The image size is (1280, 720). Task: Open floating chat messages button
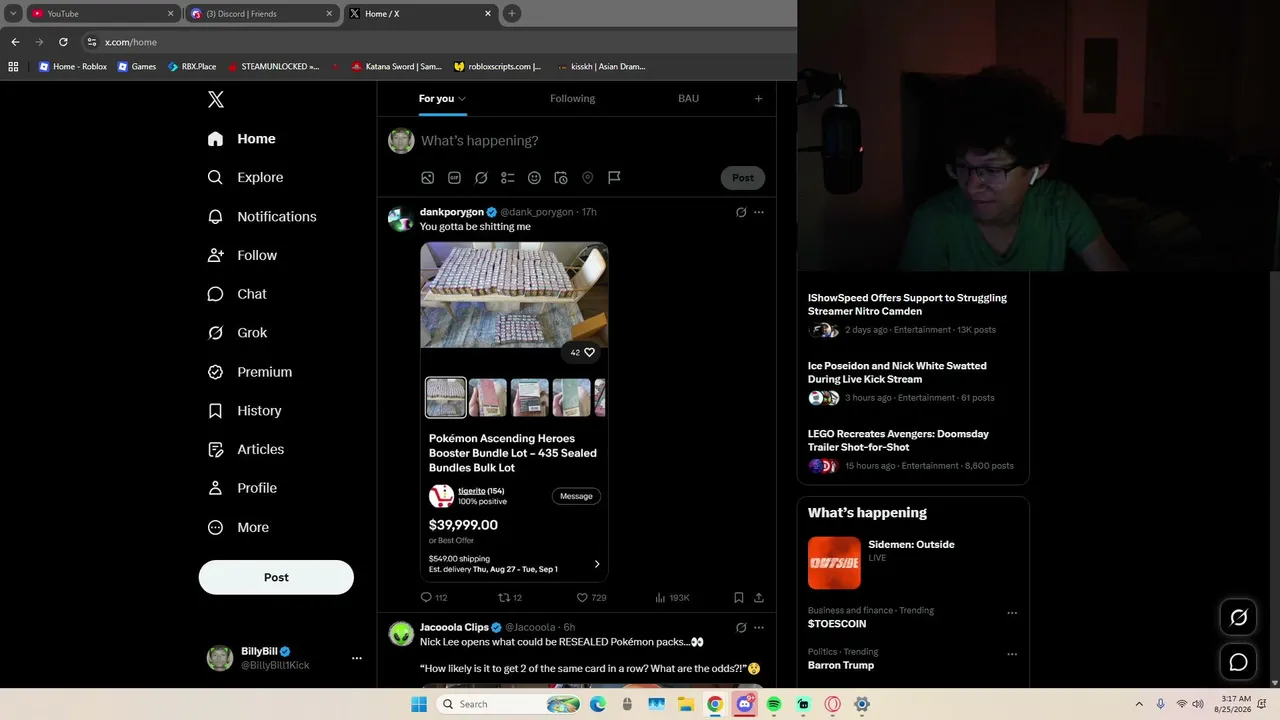[x=1238, y=662]
